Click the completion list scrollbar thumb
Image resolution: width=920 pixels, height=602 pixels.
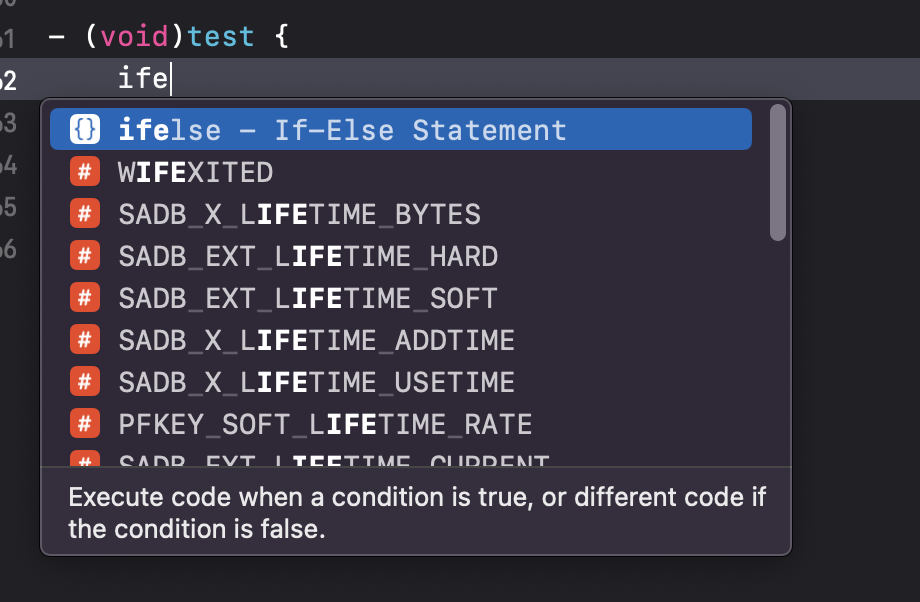point(777,172)
